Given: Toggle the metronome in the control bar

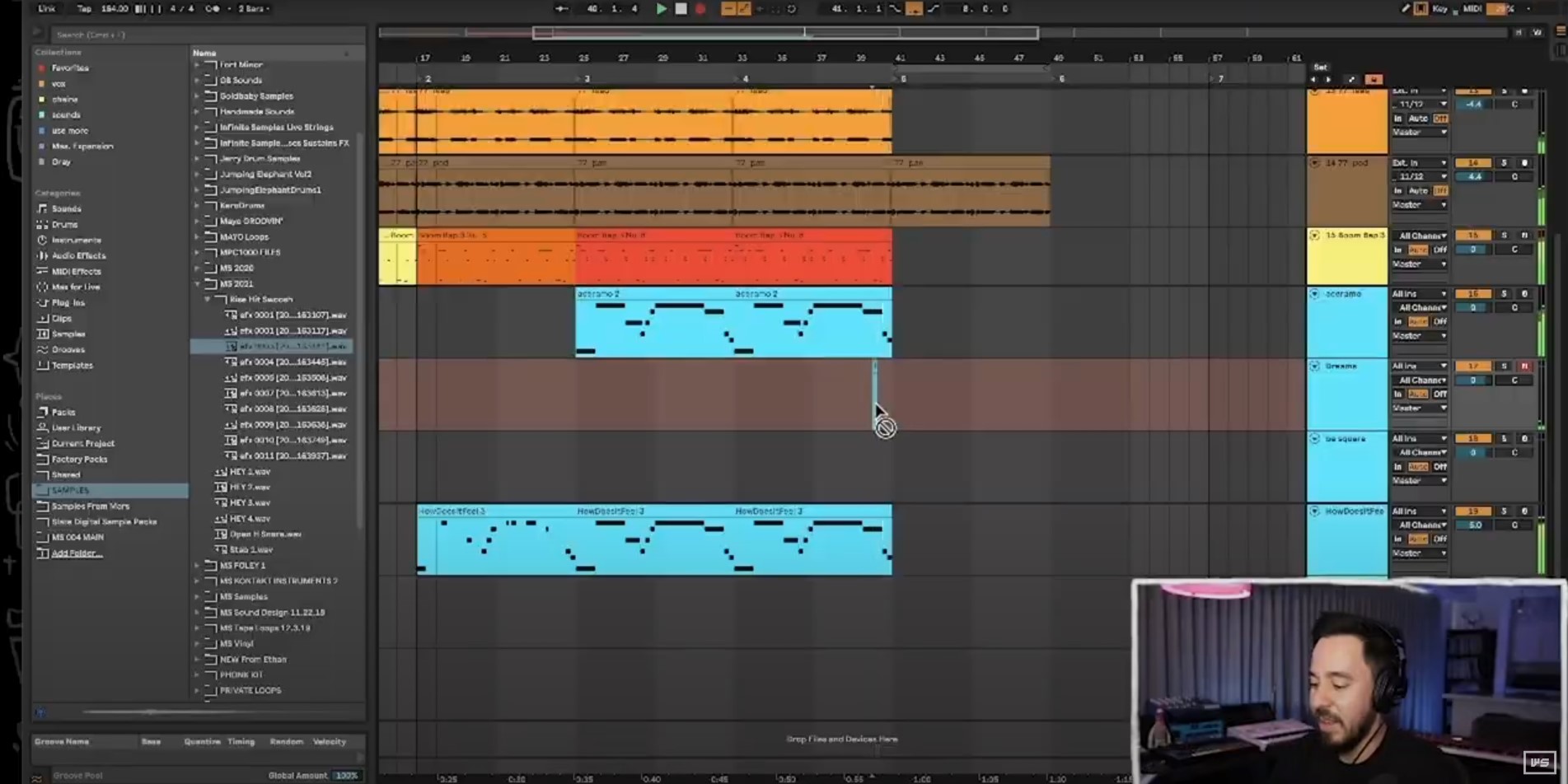Looking at the screenshot, I should (212, 9).
